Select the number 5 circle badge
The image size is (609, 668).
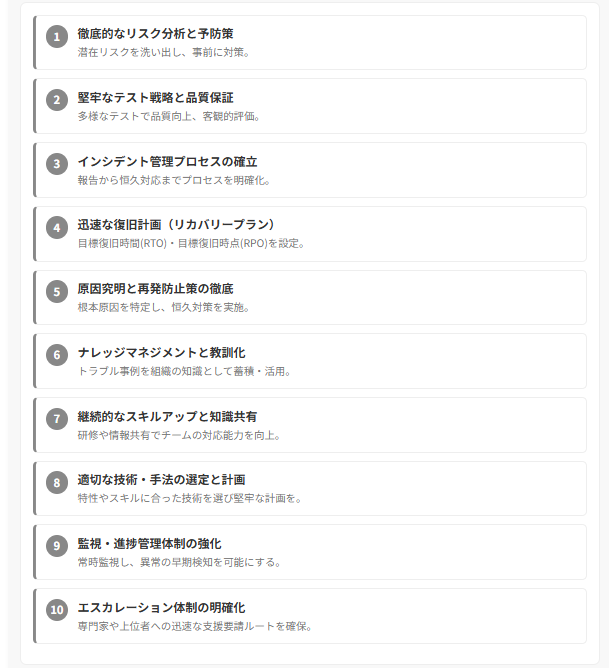pyautogui.click(x=57, y=292)
